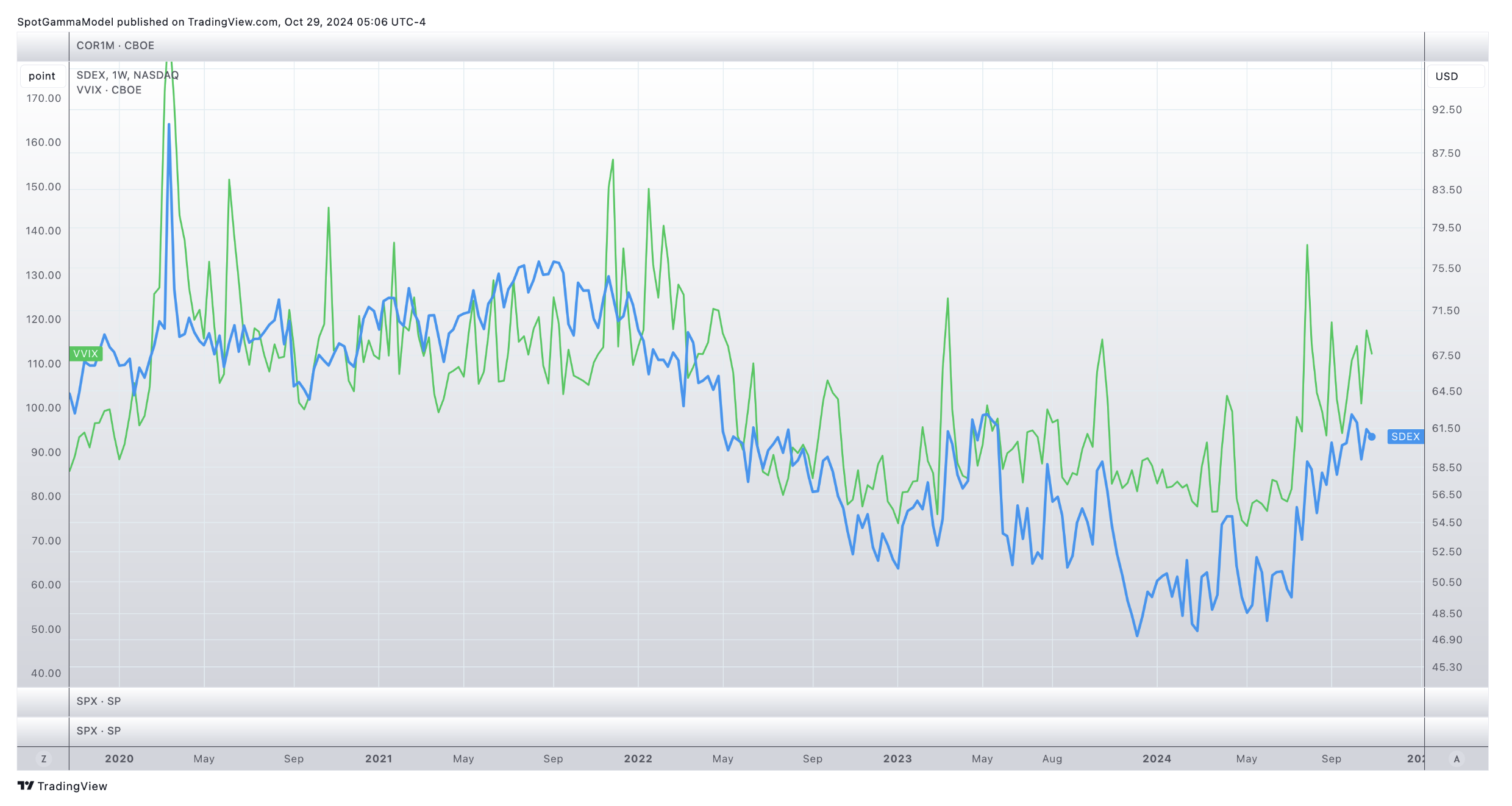Click the 2022 label on time axis
This screenshot has width=1512, height=806.
pyautogui.click(x=638, y=759)
